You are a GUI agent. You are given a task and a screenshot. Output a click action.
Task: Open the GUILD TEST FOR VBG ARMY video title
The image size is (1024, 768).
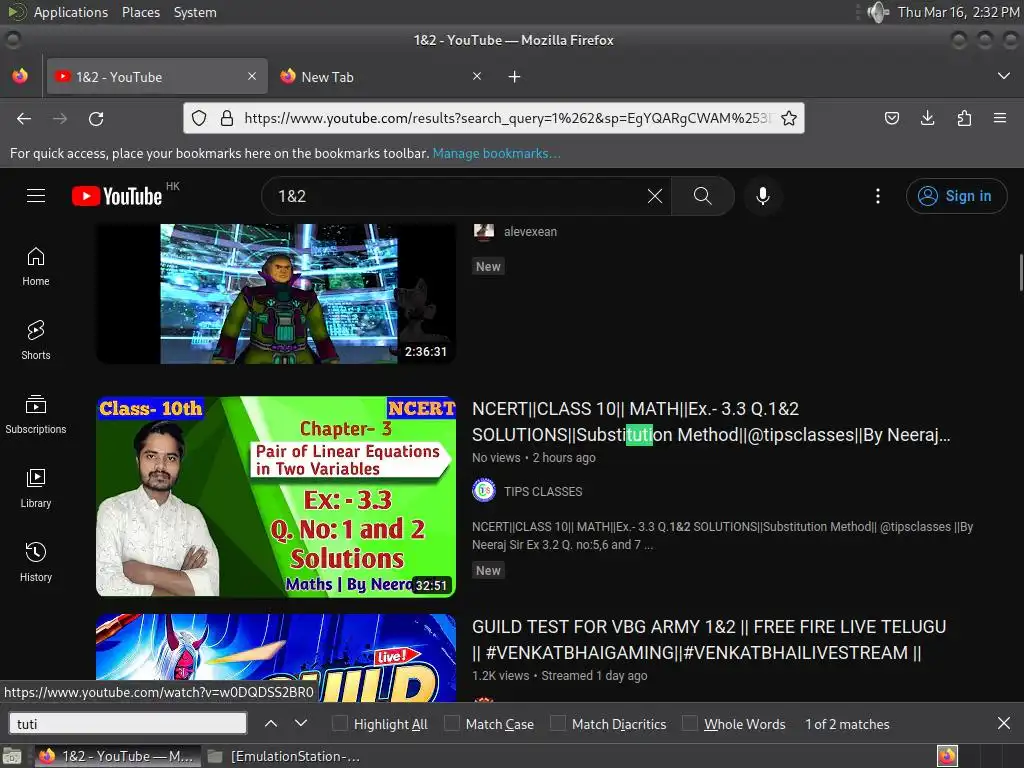pyautogui.click(x=709, y=640)
